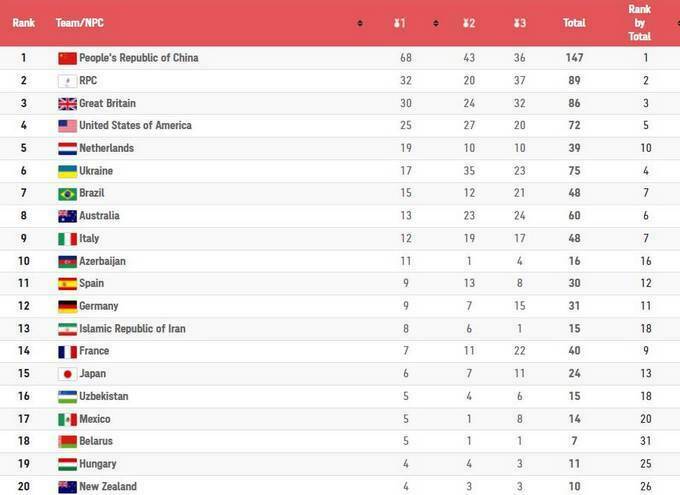
Task: Click sort arrow between gold and silver icons
Action: click(436, 22)
